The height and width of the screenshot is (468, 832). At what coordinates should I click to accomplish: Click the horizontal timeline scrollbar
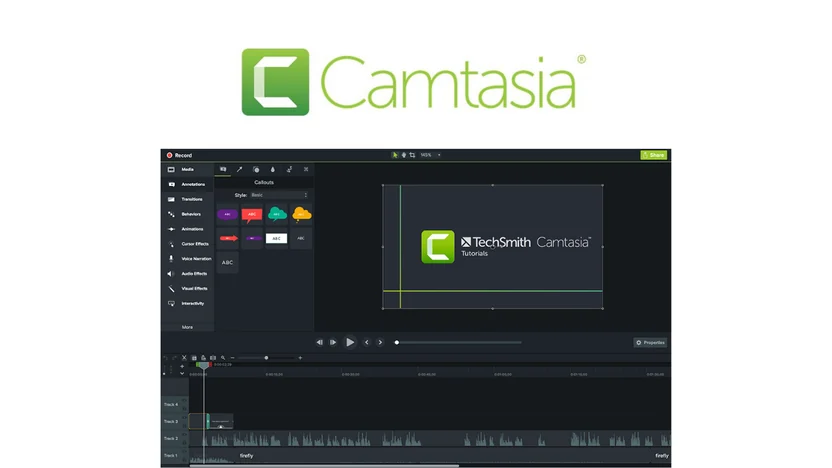pyautogui.click(x=324, y=466)
